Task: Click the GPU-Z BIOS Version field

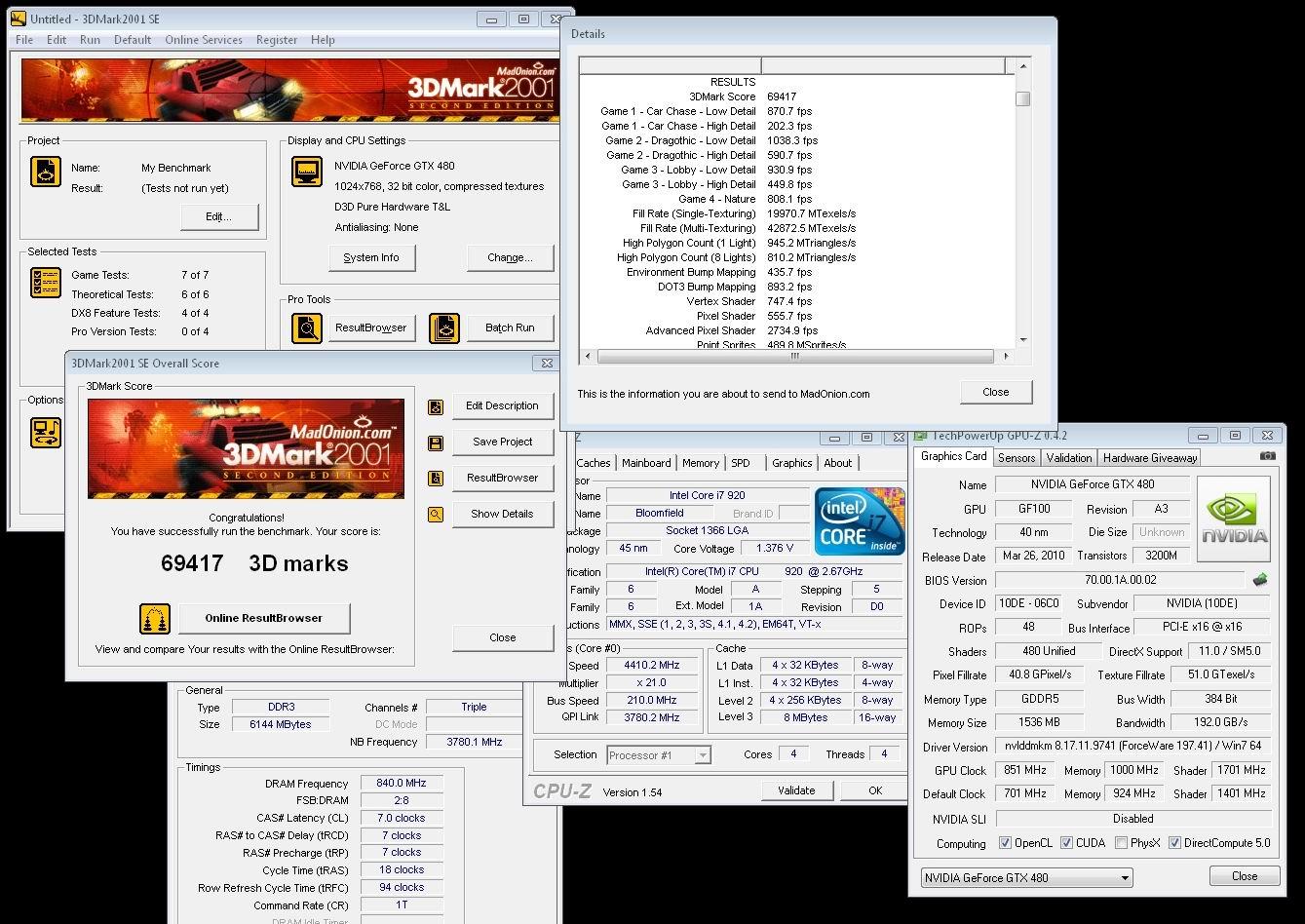Action: (x=1122, y=580)
